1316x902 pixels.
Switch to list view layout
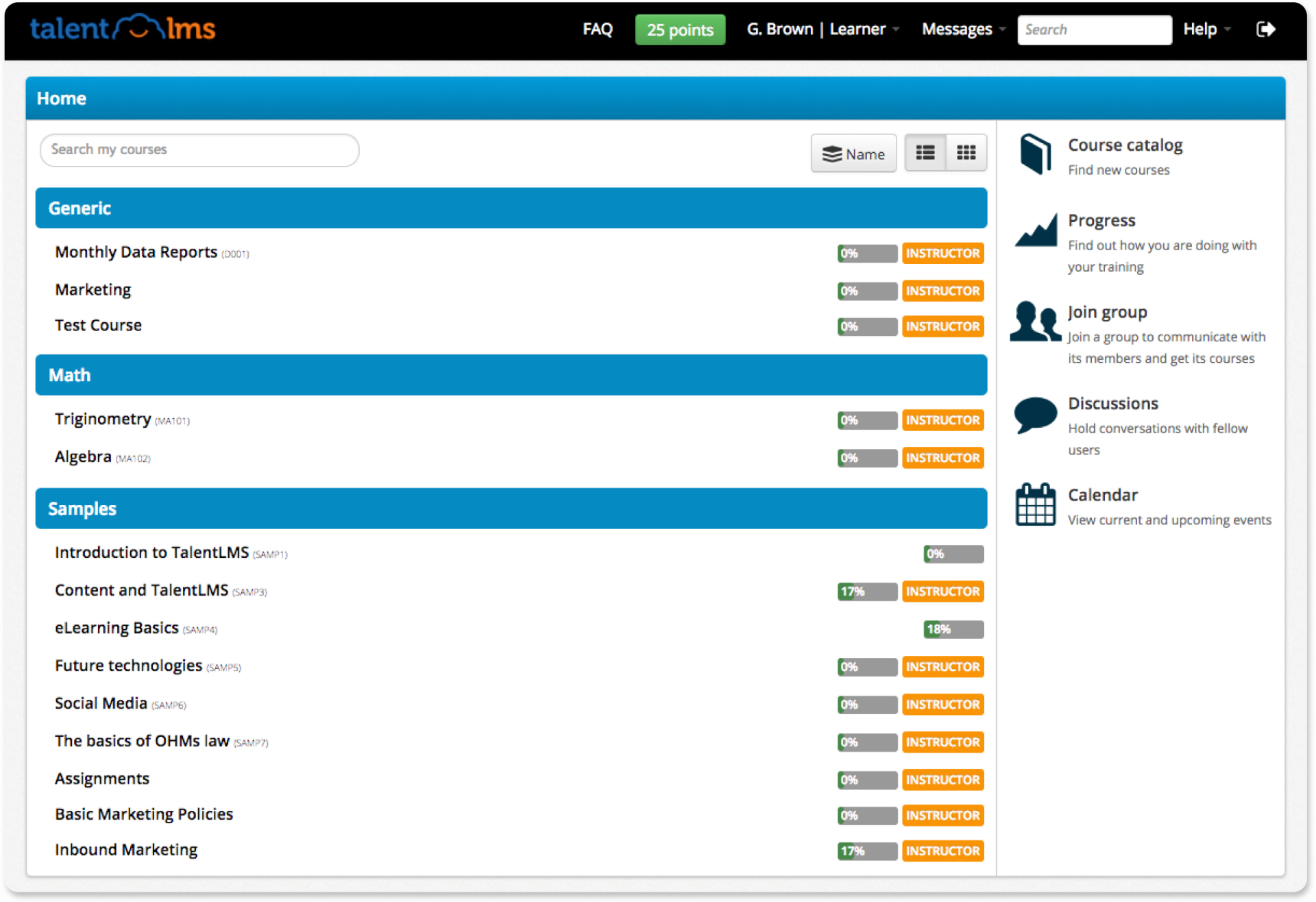925,153
